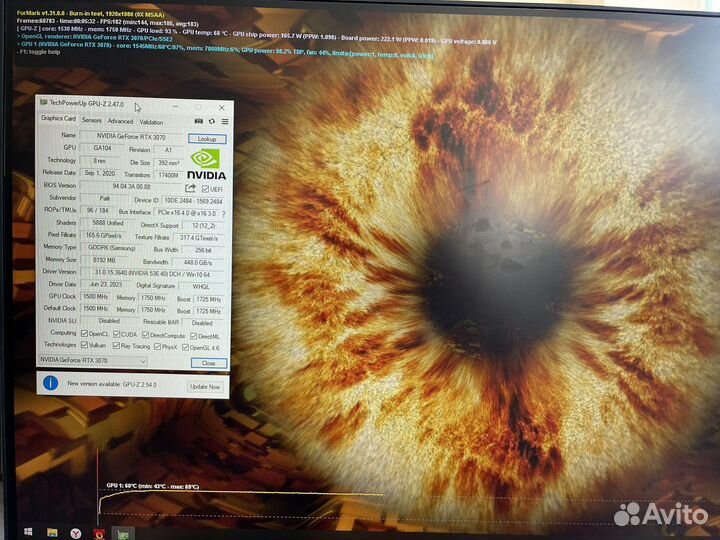Viewport: 720px width, 540px height.
Task: Toggle the Ray Tracing checkbox
Action: tap(116, 346)
